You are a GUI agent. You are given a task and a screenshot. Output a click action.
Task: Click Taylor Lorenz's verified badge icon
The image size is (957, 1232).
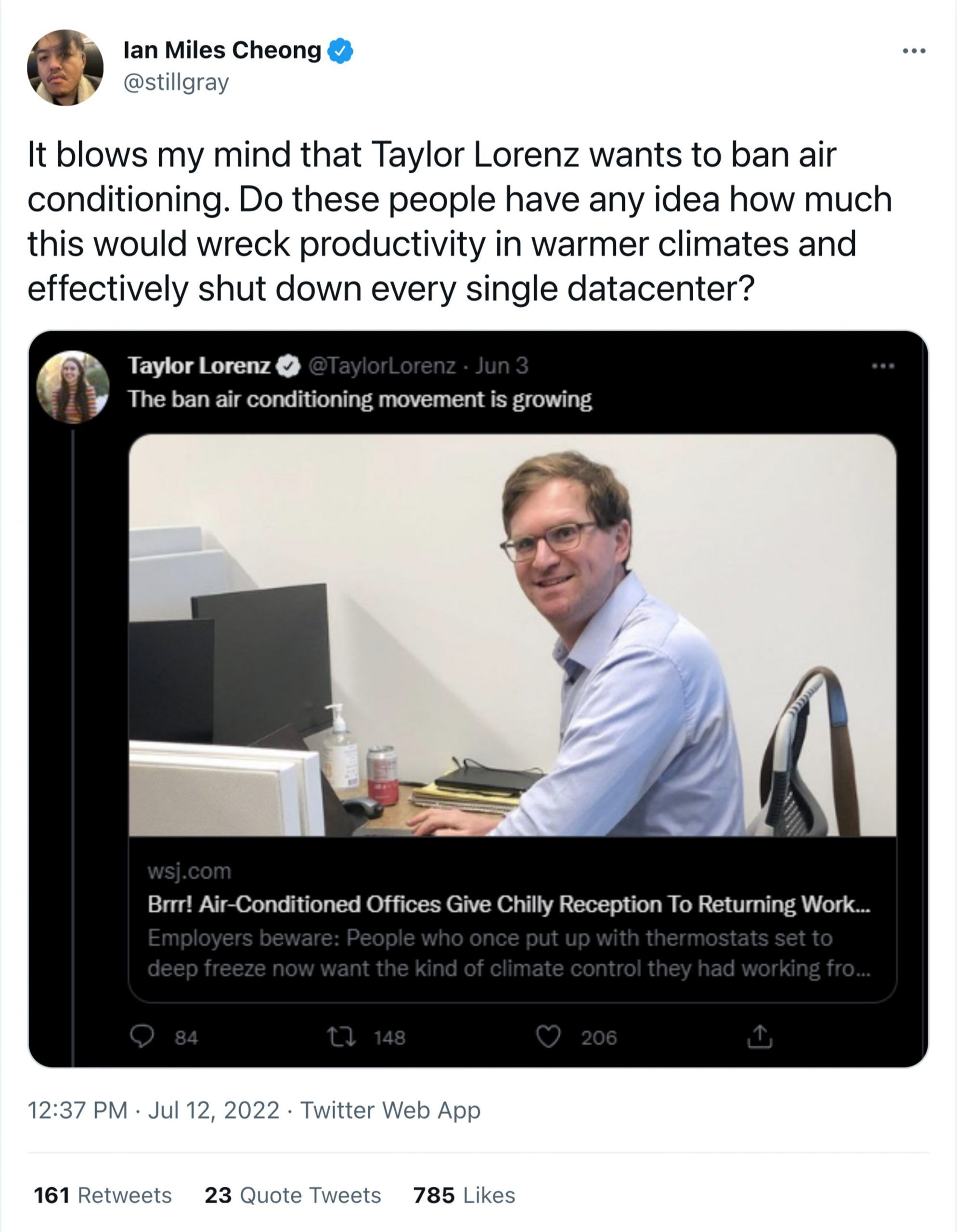pyautogui.click(x=289, y=366)
